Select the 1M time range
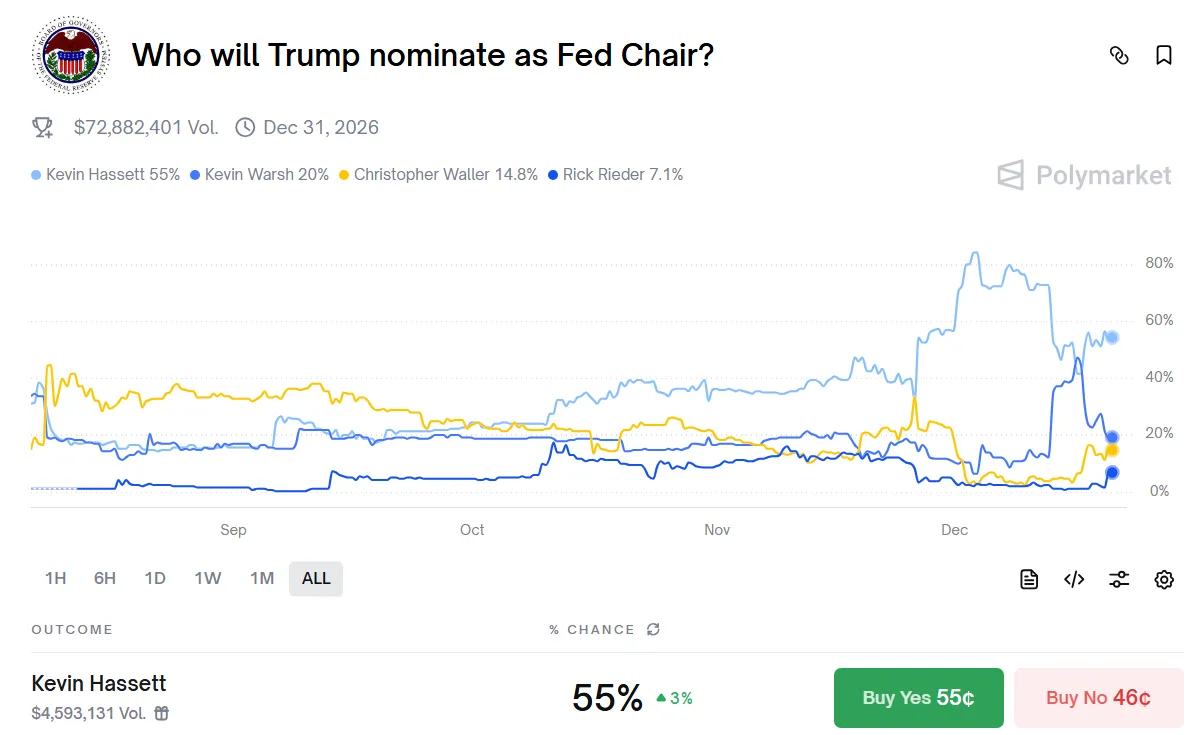1195x735 pixels. click(x=261, y=578)
